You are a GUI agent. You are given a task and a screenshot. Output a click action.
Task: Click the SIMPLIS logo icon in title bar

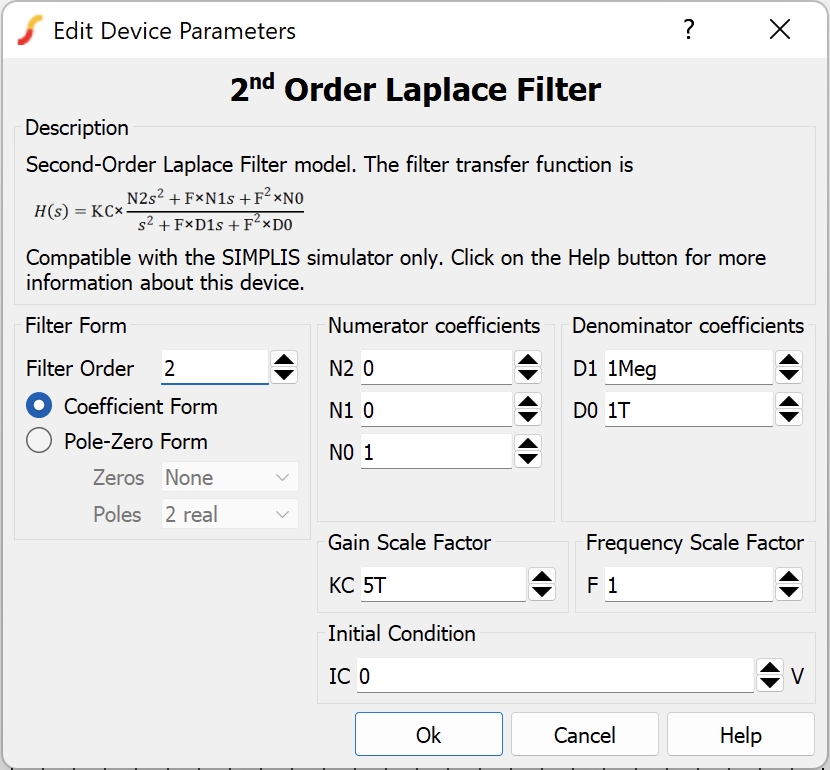click(x=30, y=30)
